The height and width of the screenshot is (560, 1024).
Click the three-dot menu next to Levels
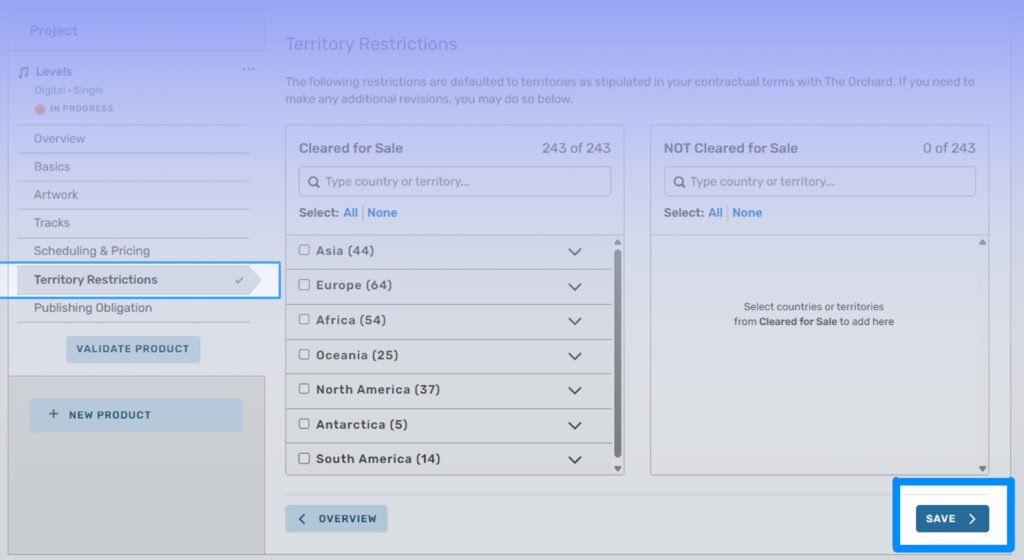click(248, 70)
